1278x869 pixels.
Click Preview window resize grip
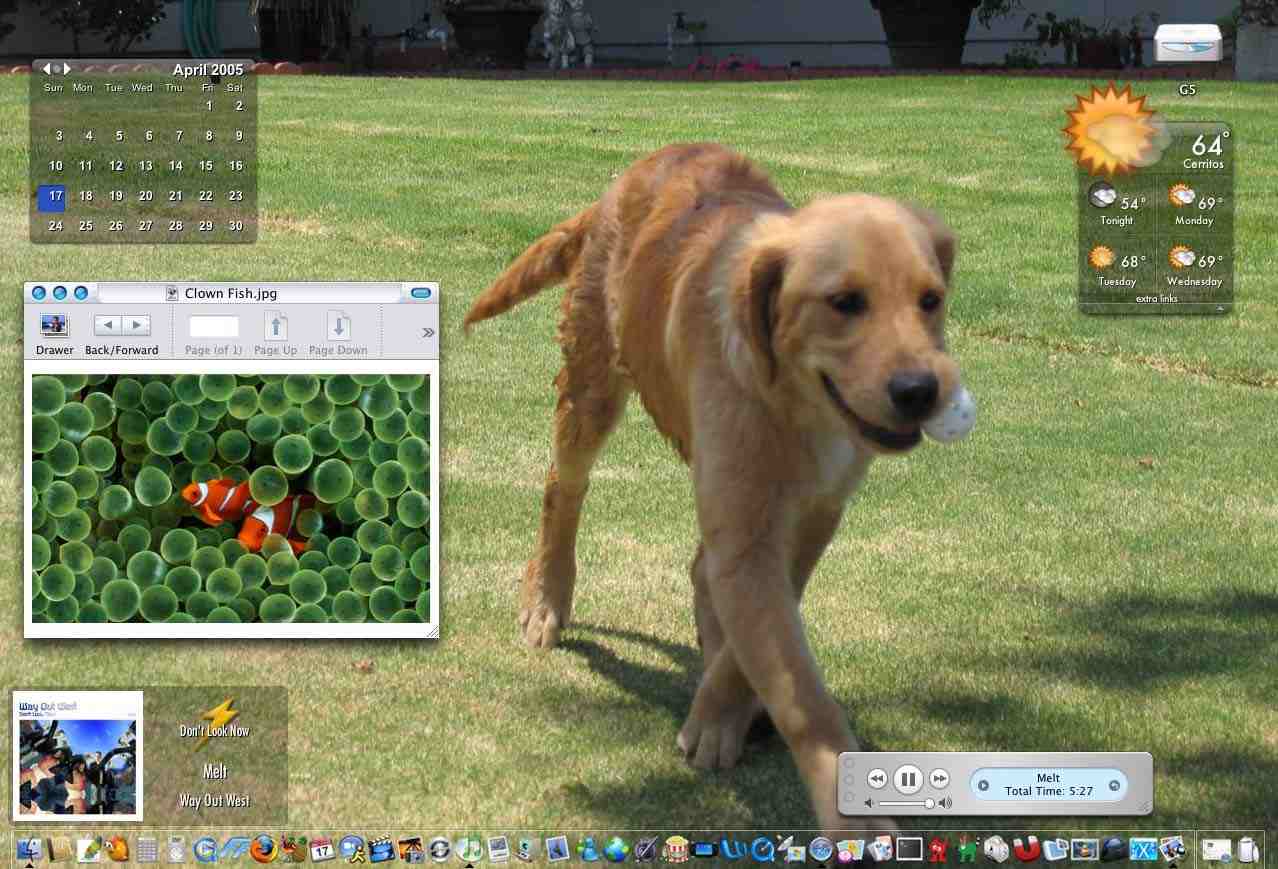[x=432, y=631]
